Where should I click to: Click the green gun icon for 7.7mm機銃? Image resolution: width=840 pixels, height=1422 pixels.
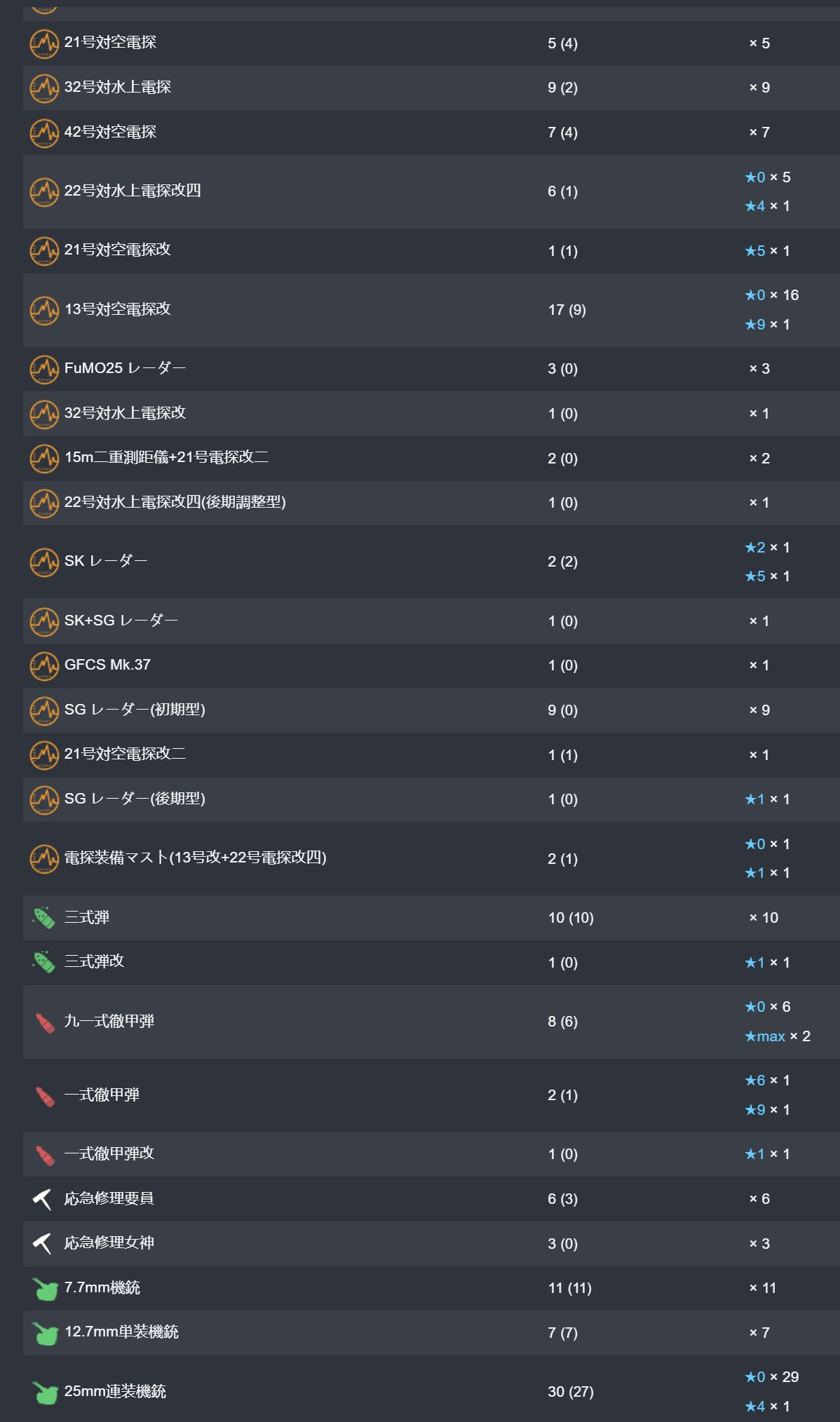pos(45,1288)
